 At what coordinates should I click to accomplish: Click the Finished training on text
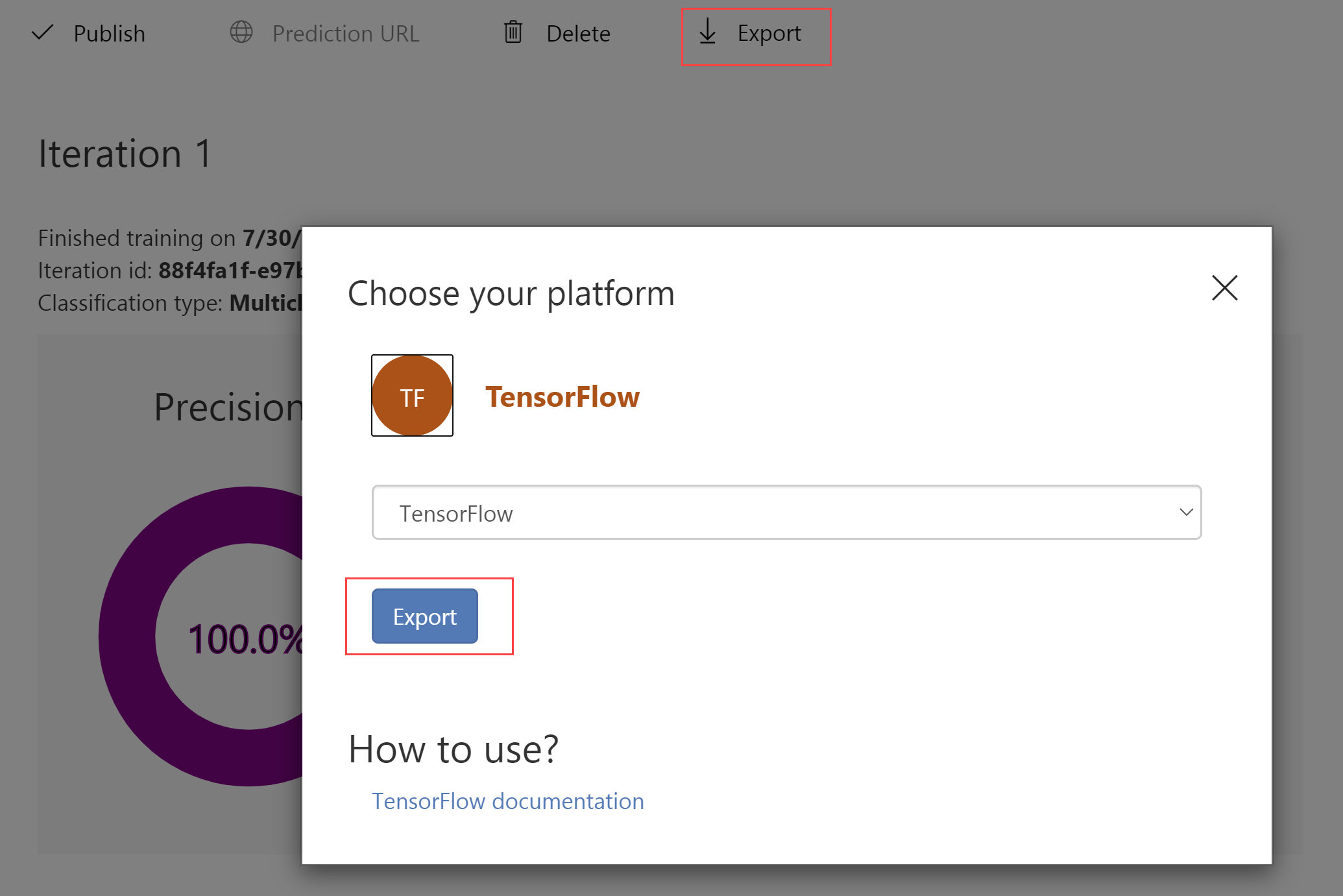point(170,238)
